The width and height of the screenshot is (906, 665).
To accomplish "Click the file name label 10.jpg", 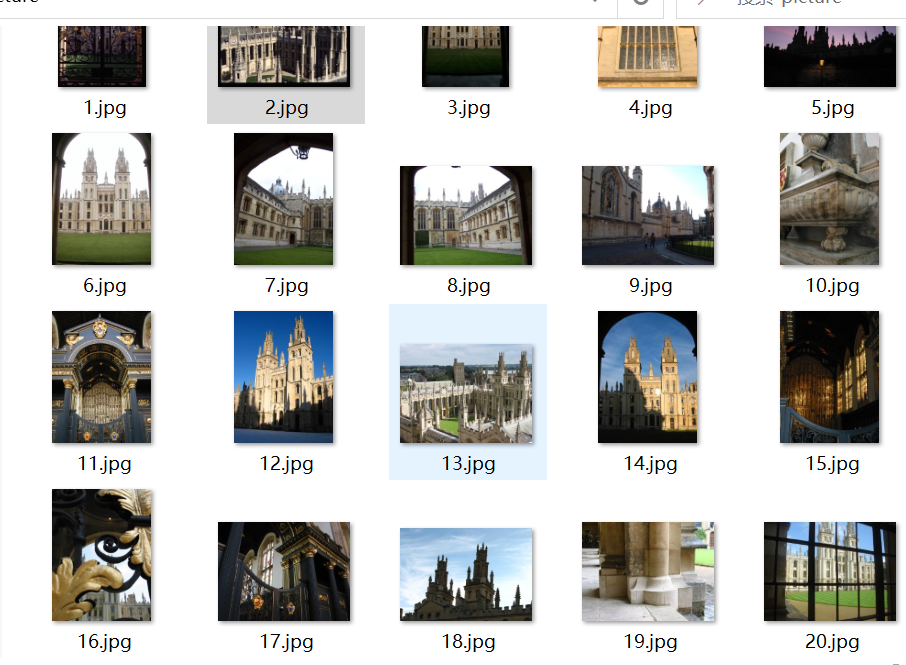I will point(833,285).
